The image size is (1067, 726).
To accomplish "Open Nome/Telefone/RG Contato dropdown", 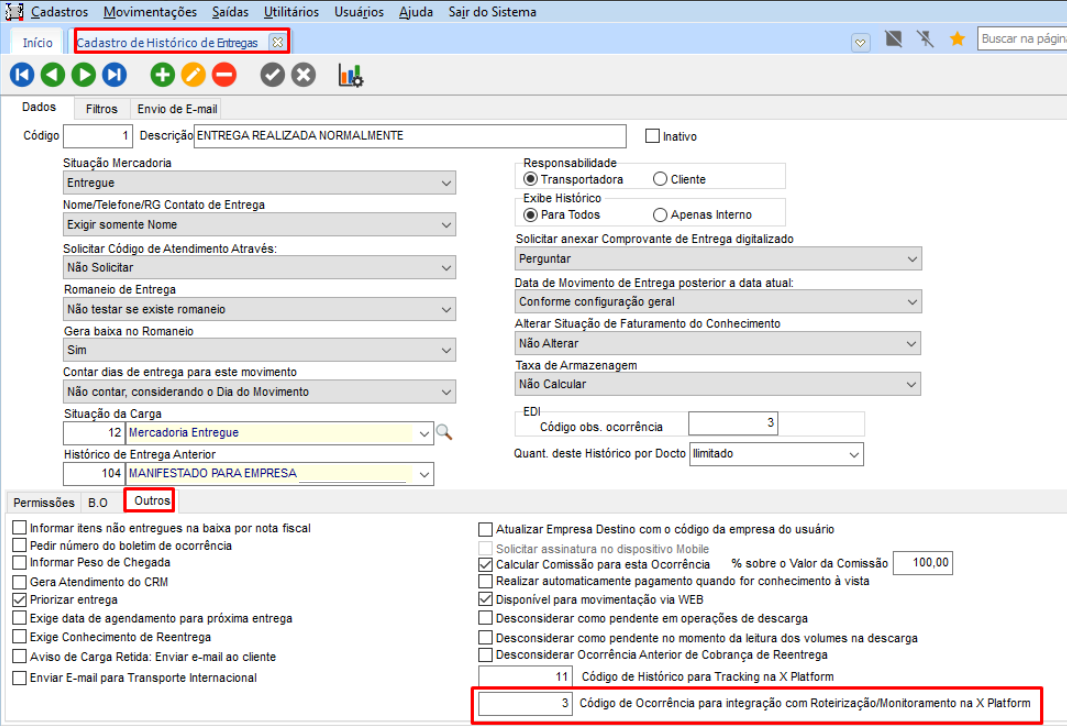I will pyautogui.click(x=259, y=225).
